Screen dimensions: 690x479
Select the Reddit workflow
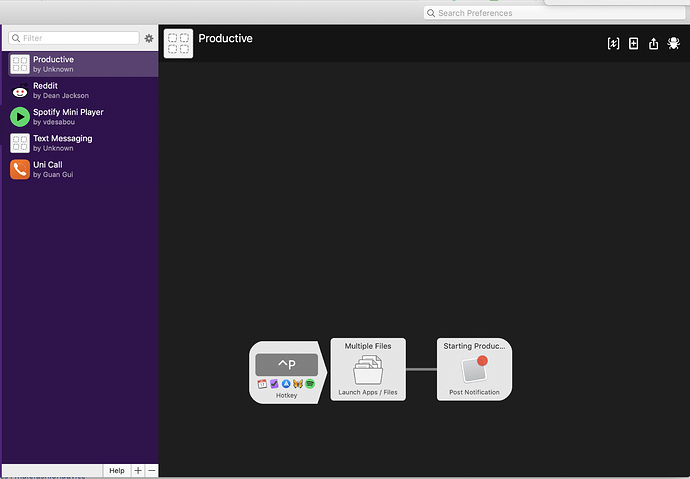point(83,91)
